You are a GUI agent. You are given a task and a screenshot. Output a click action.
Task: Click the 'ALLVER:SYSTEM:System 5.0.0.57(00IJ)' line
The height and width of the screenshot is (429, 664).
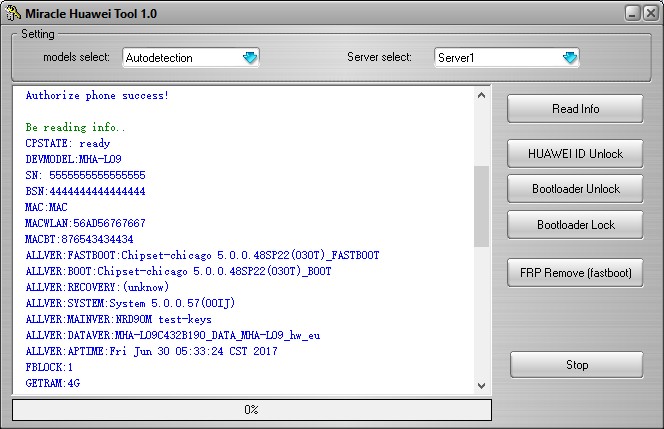click(x=130, y=303)
